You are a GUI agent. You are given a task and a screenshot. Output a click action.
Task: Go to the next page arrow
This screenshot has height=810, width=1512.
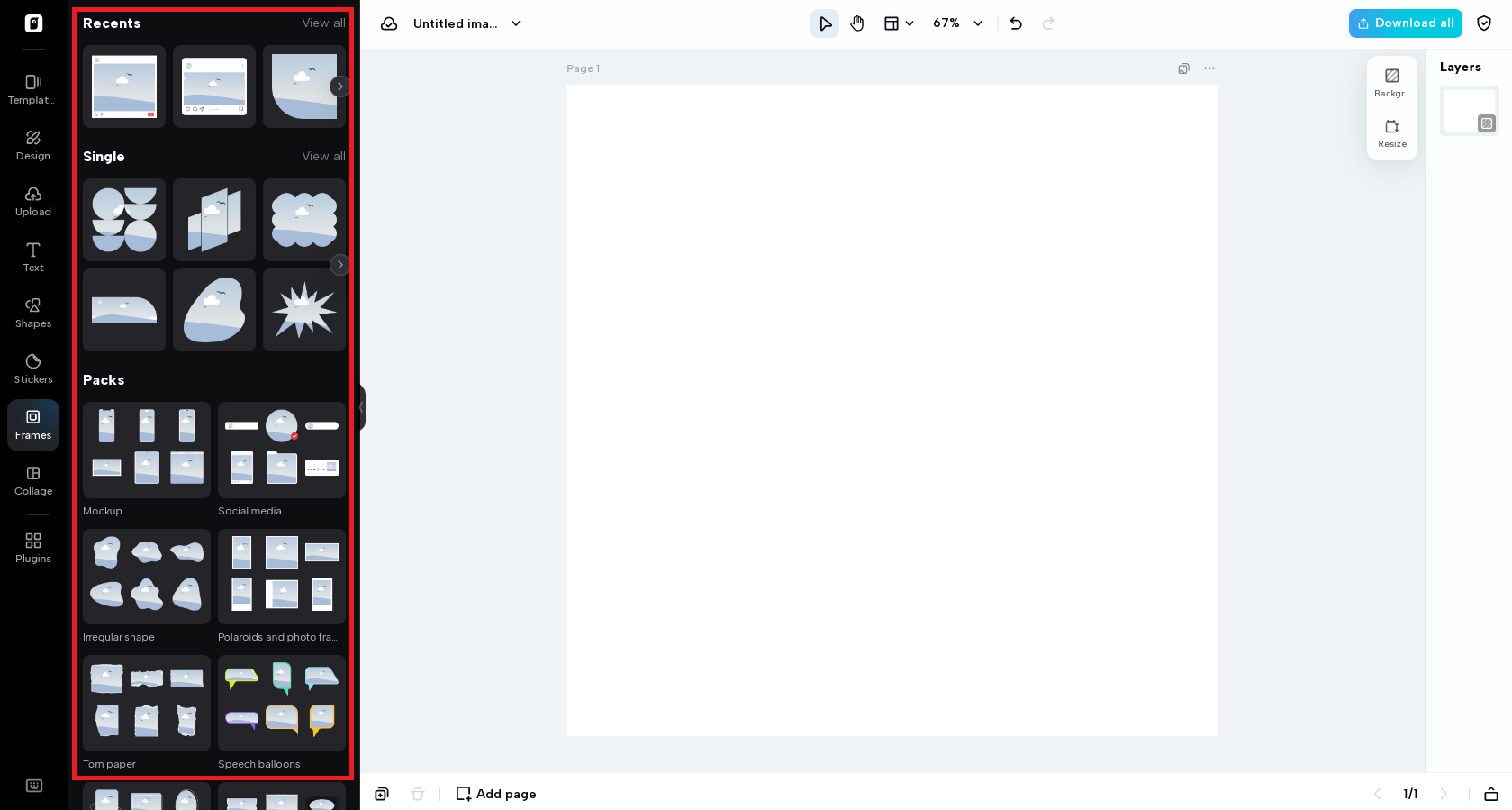click(x=1444, y=794)
